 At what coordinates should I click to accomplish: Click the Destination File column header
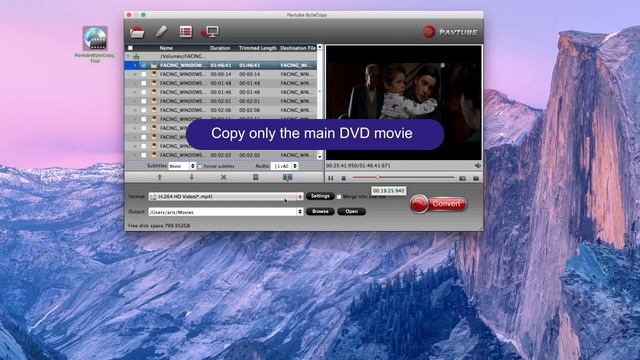pyautogui.click(x=298, y=48)
